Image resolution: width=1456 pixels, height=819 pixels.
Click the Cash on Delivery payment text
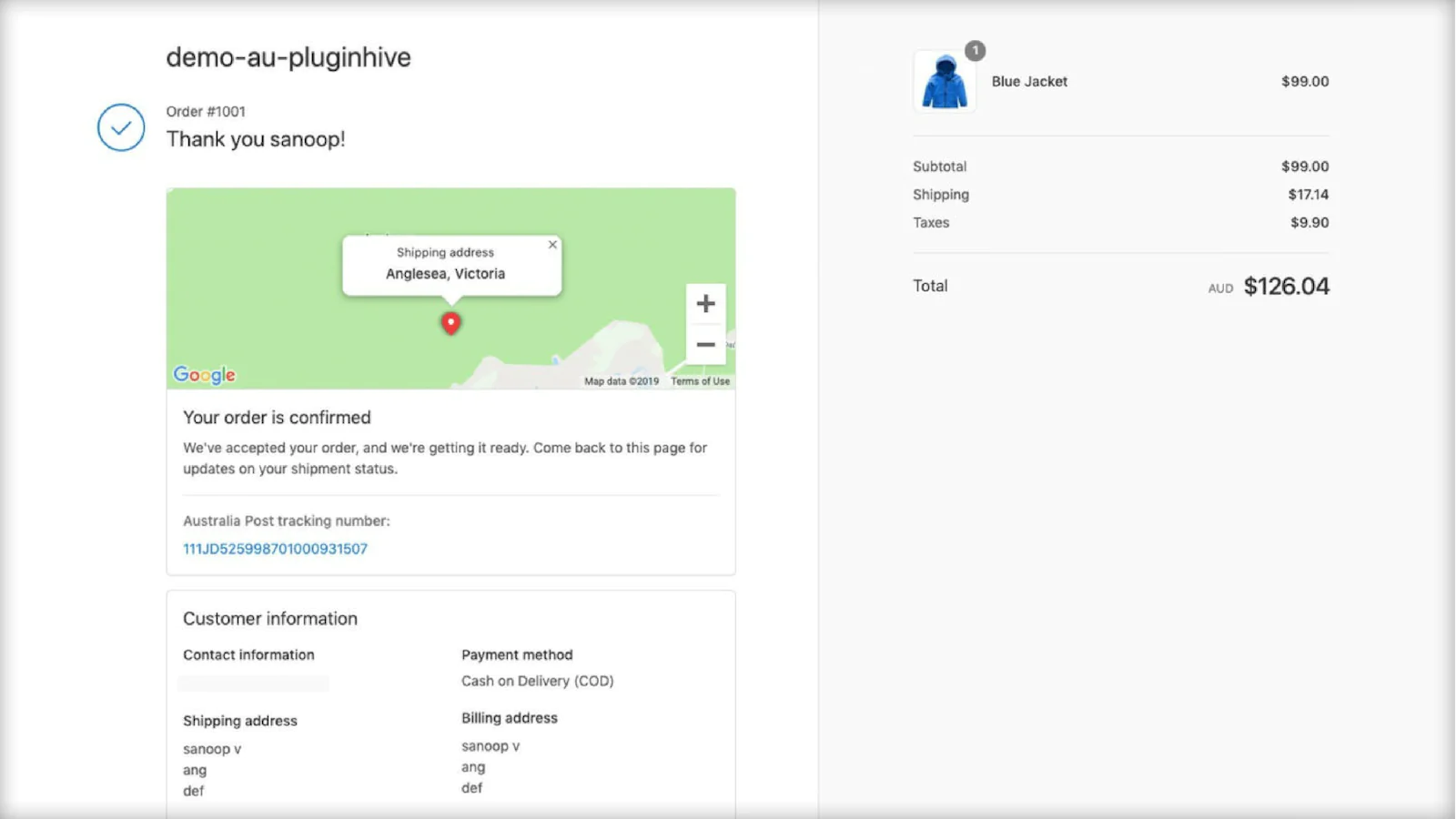point(537,681)
